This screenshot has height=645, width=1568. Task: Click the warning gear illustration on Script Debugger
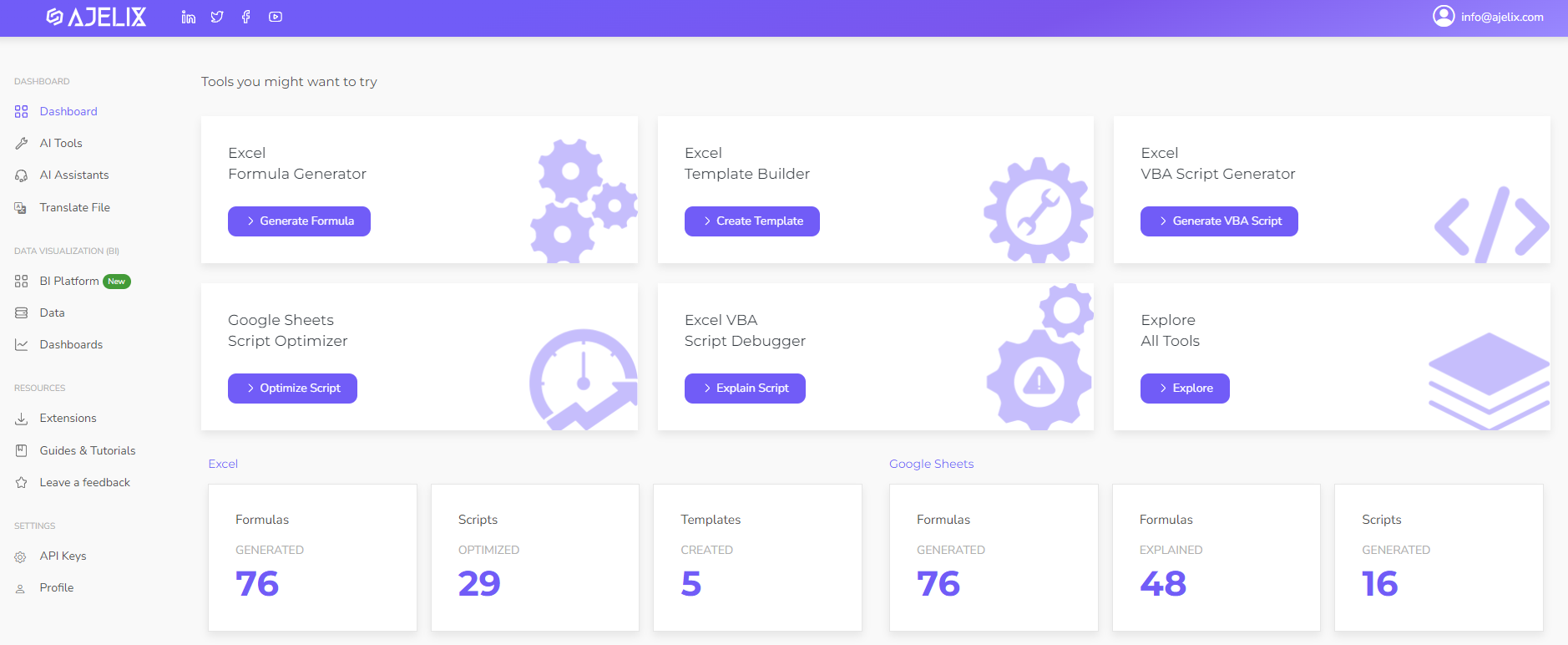point(1040,358)
